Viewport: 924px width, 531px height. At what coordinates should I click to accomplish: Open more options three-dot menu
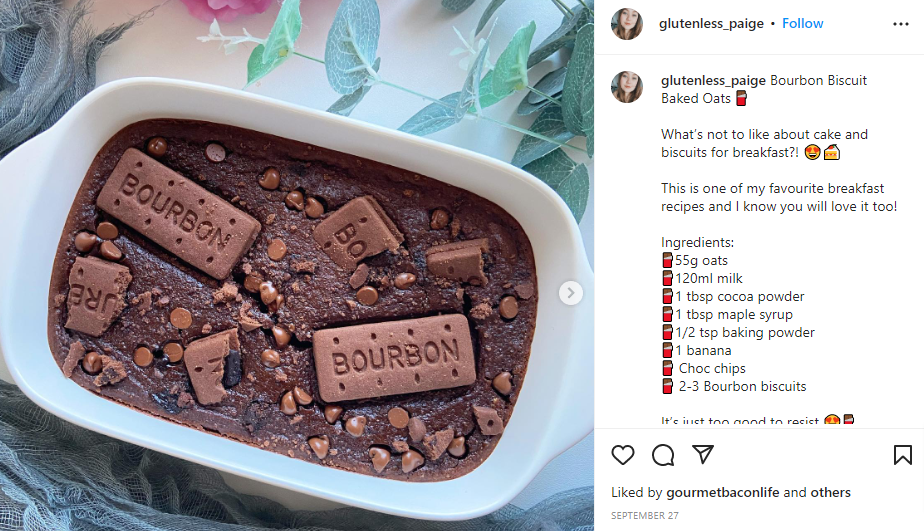tap(901, 24)
